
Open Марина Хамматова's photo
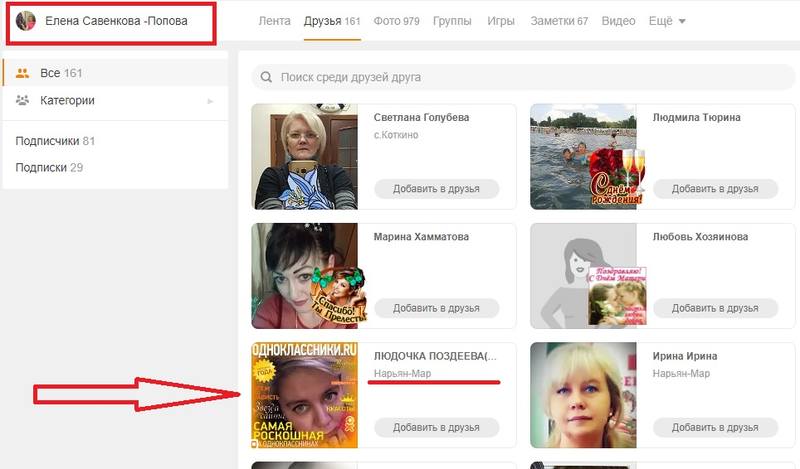305,276
